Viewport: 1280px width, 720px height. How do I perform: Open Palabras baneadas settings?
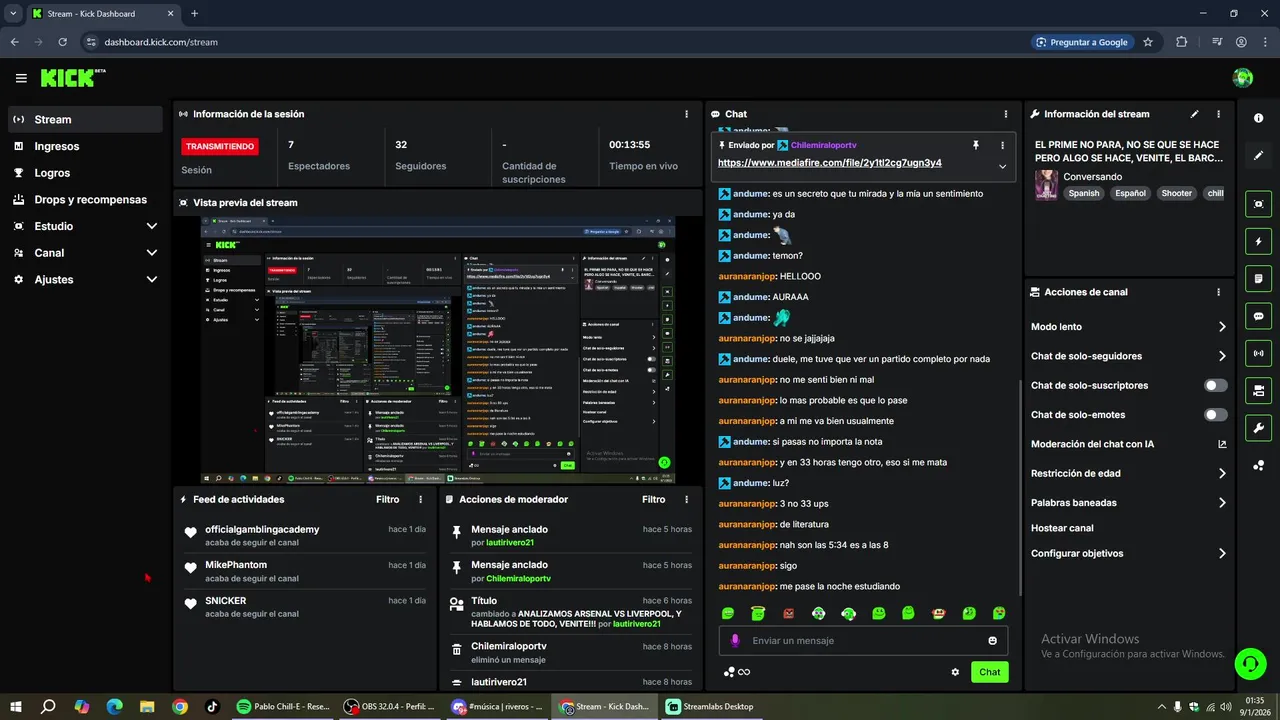click(1128, 503)
